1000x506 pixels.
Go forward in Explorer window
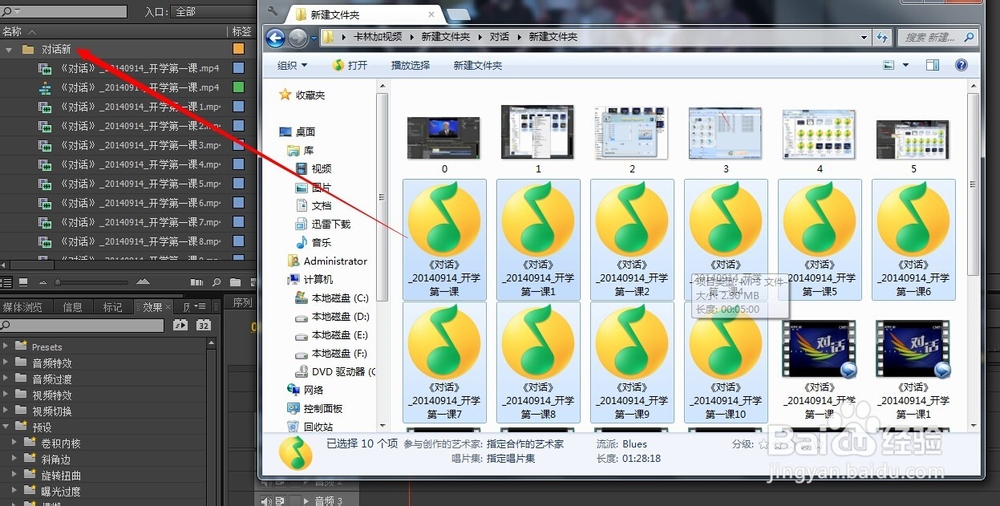tap(298, 38)
